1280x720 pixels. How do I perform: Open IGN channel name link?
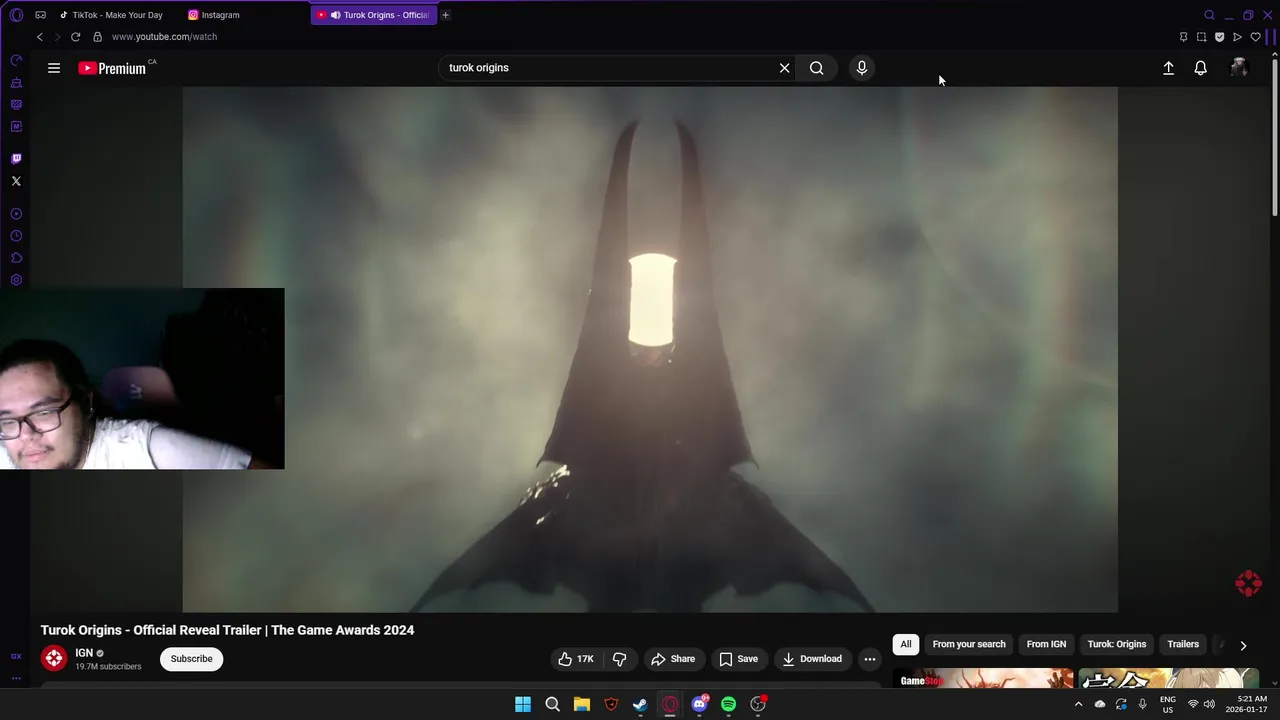pyautogui.click(x=84, y=653)
